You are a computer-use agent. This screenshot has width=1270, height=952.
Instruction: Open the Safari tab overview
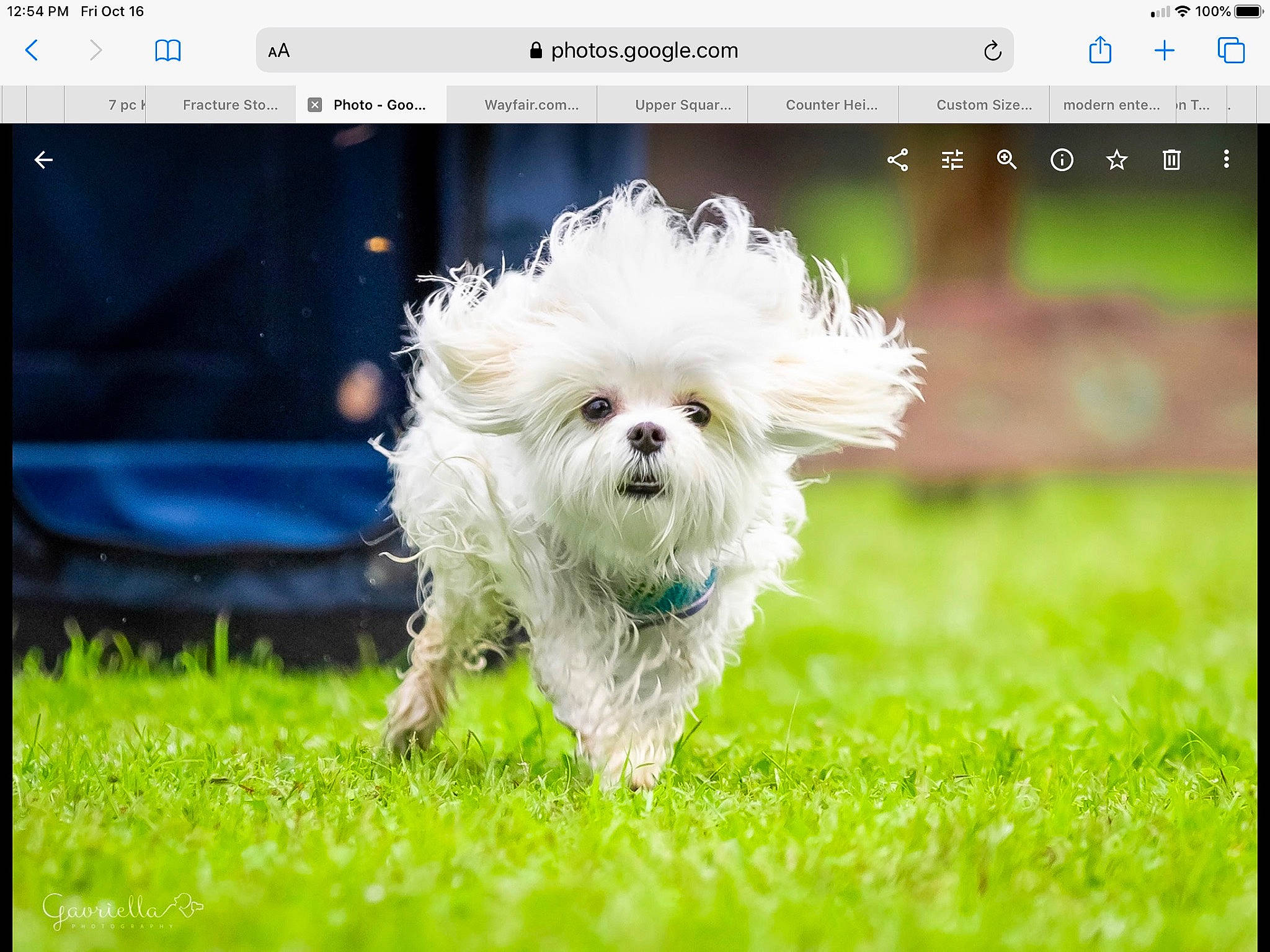click(x=1232, y=51)
